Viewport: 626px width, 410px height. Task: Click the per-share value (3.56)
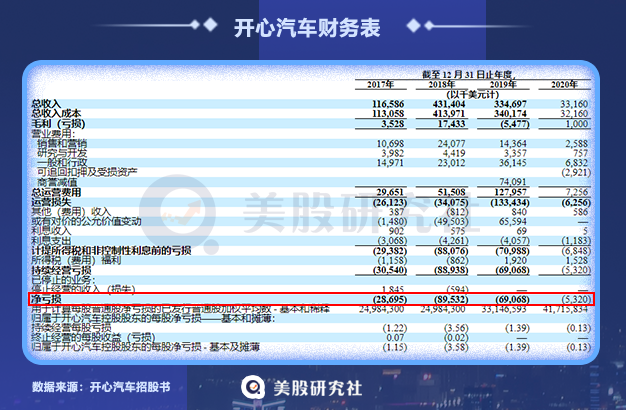456,328
